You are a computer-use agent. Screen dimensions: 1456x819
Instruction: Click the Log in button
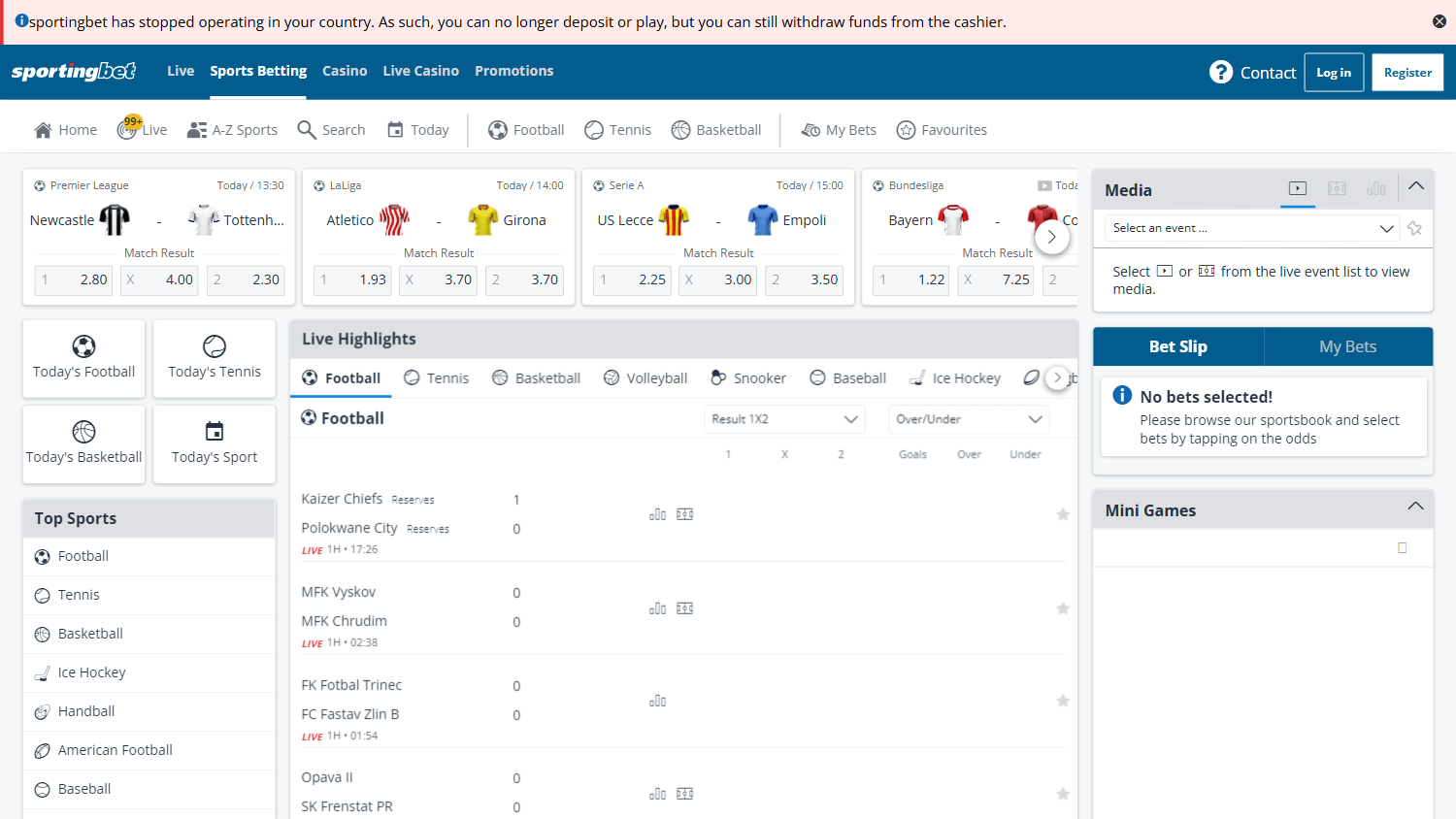[1334, 73]
